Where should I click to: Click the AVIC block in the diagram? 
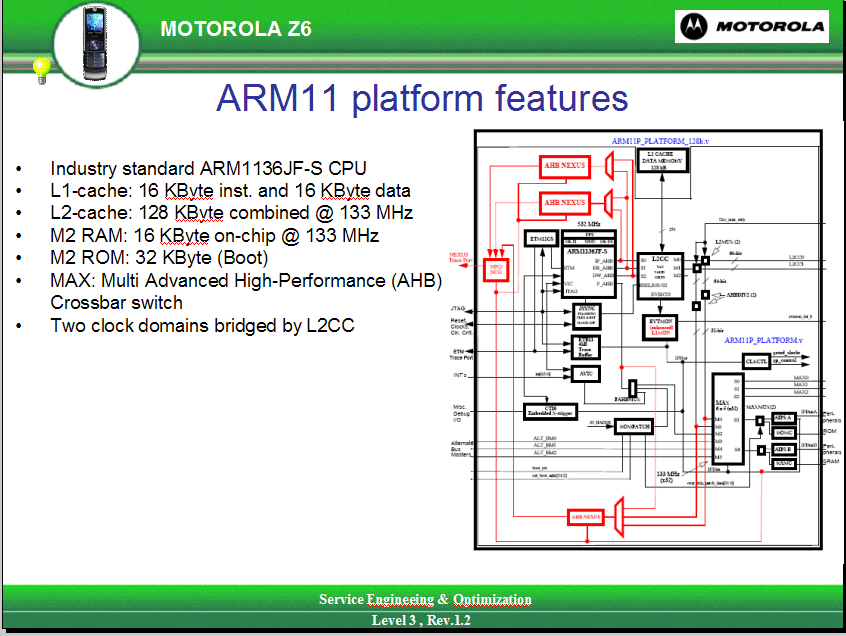pos(585,373)
